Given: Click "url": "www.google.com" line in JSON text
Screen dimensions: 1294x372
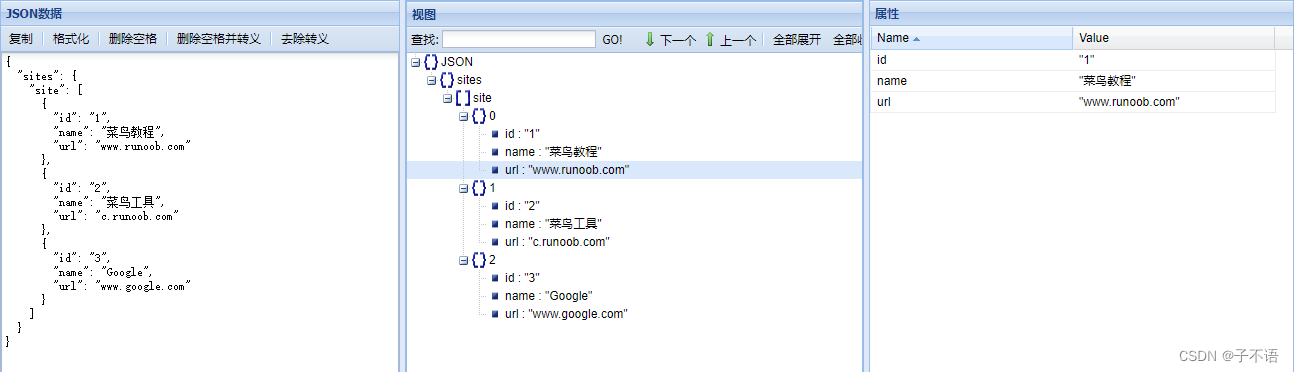Looking at the screenshot, I should click(121, 285).
